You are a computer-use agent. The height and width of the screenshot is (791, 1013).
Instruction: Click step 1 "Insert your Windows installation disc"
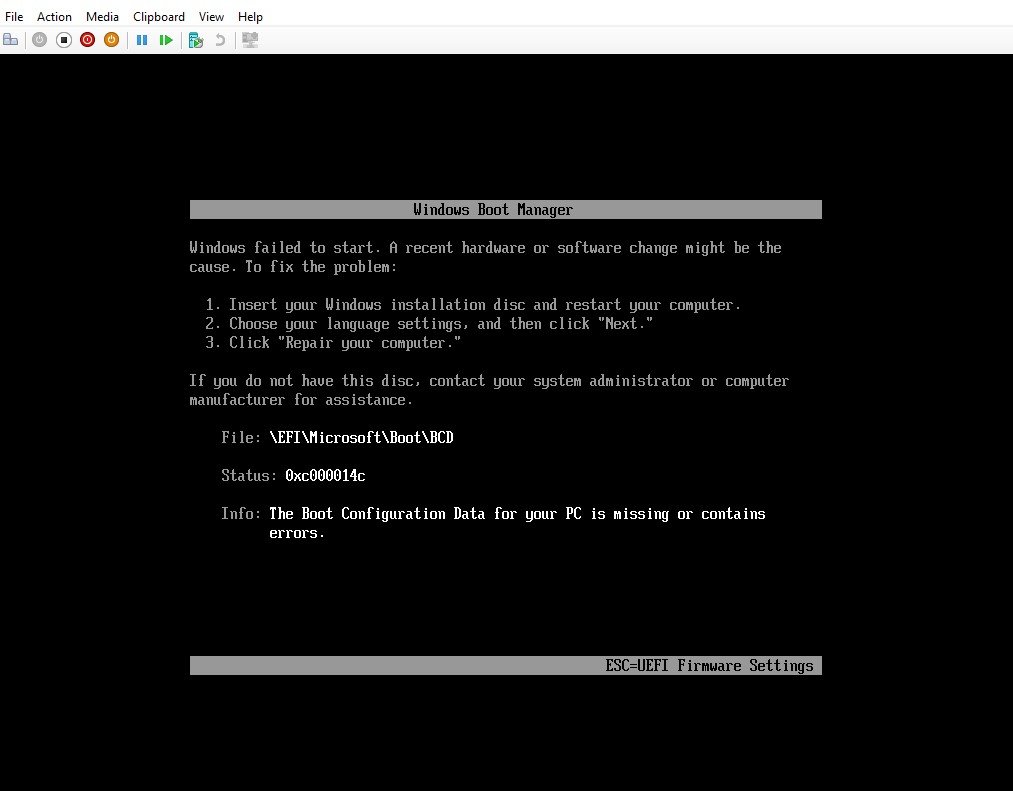473,305
